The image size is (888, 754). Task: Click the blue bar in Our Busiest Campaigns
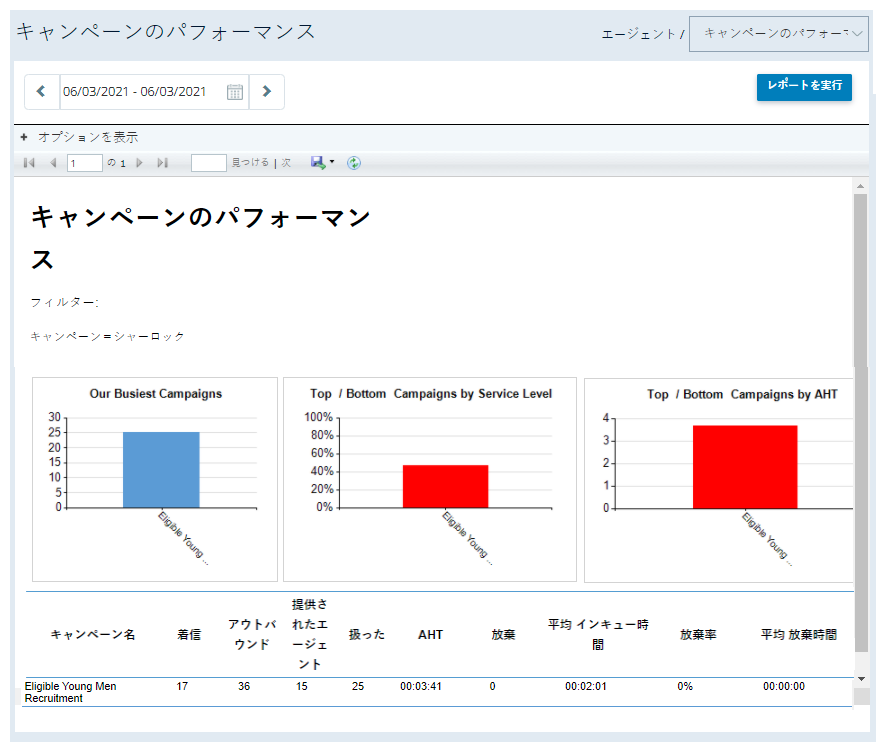click(161, 470)
